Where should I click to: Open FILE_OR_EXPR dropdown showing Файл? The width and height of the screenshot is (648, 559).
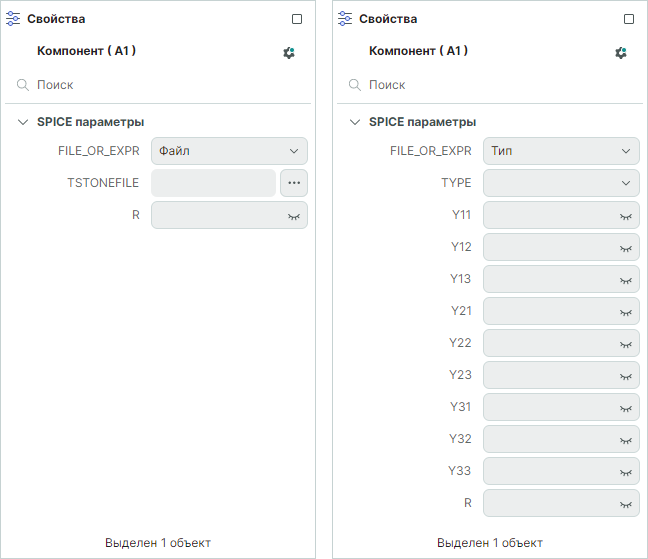229,151
